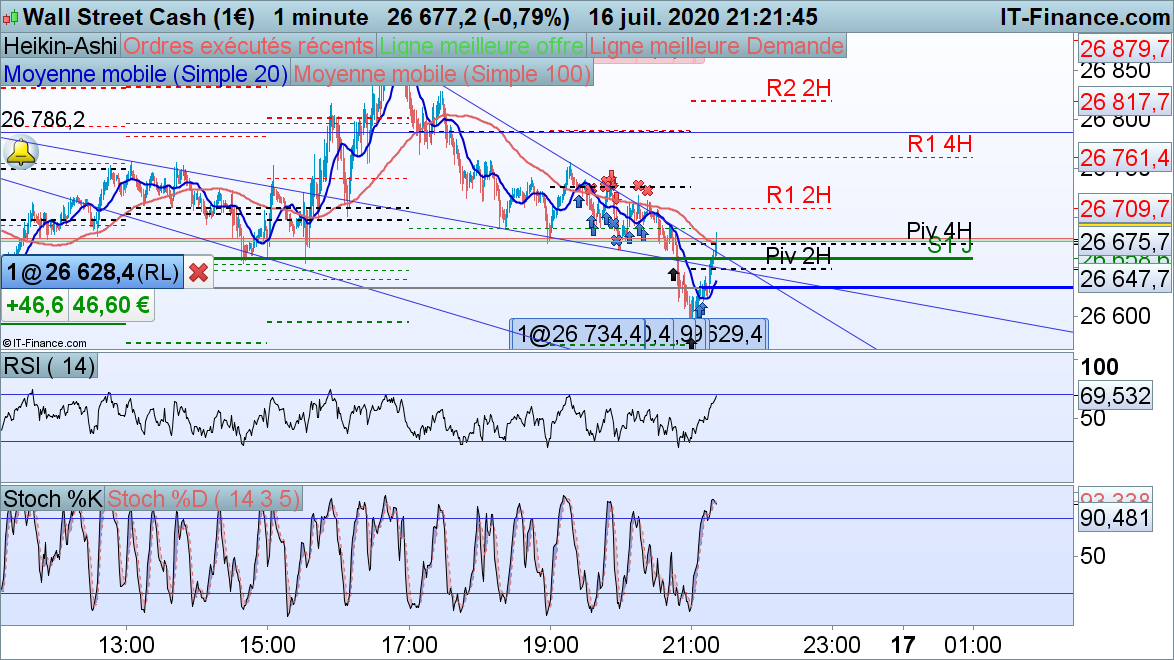Click the candlestick icon beside Wall Street Cash
1174x660 pixels.
pyautogui.click(x=10, y=16)
